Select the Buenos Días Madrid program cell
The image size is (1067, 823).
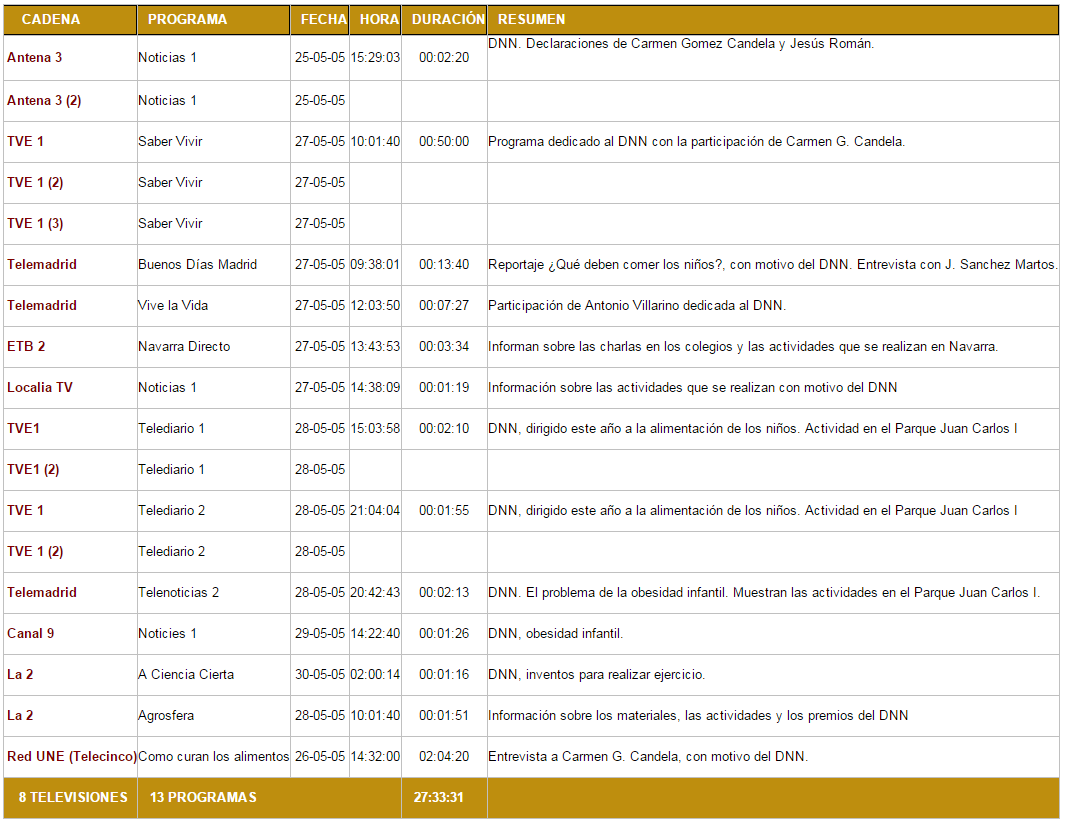(197, 265)
